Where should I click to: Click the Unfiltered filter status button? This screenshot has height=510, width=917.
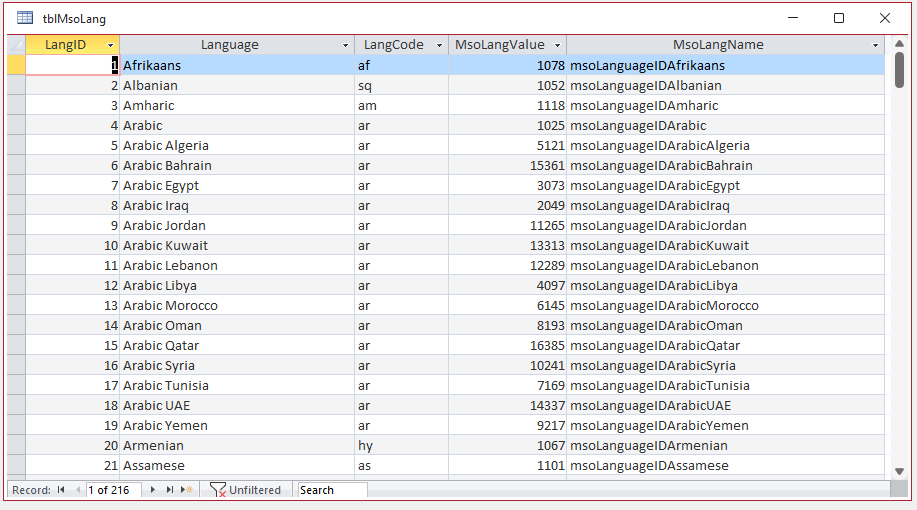coord(246,490)
